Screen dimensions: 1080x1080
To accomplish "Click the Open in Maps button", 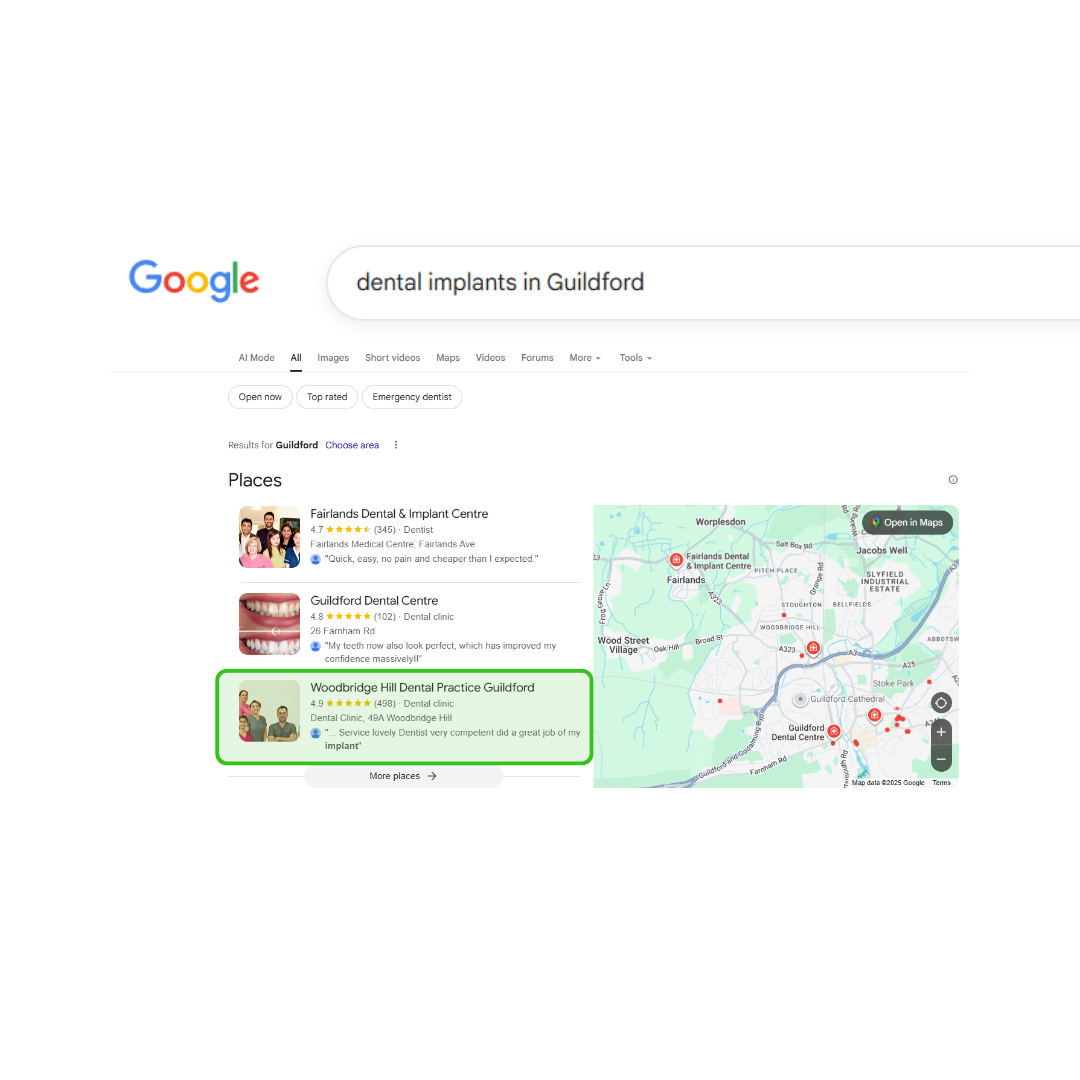I will pyautogui.click(x=907, y=522).
